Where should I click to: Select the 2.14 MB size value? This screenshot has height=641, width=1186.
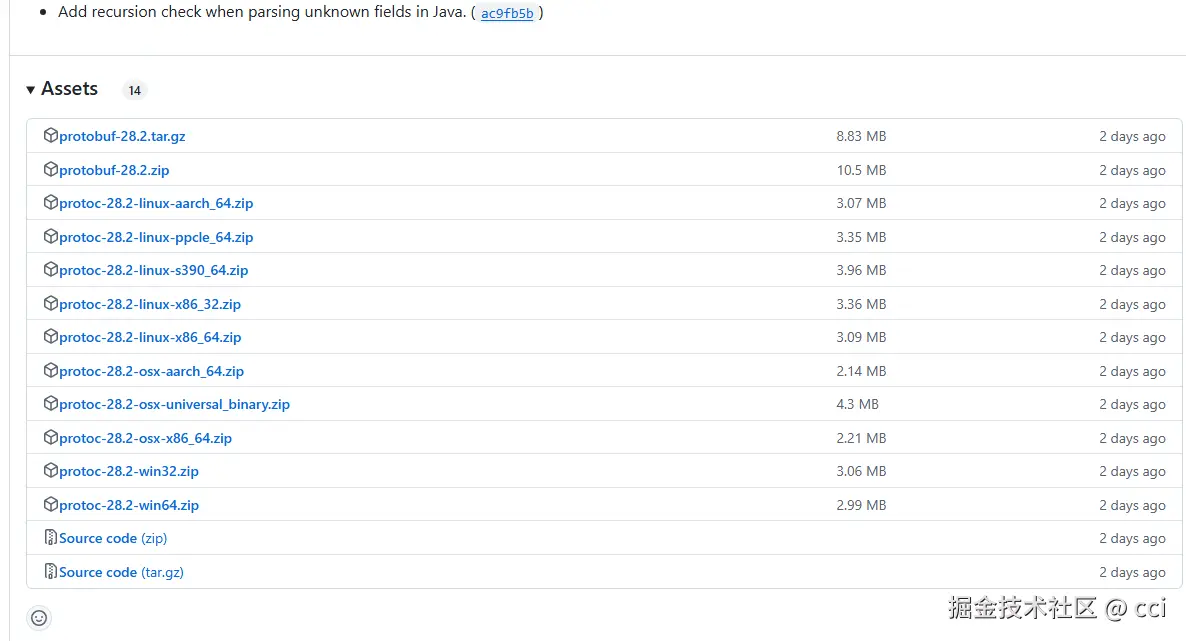pyautogui.click(x=861, y=372)
